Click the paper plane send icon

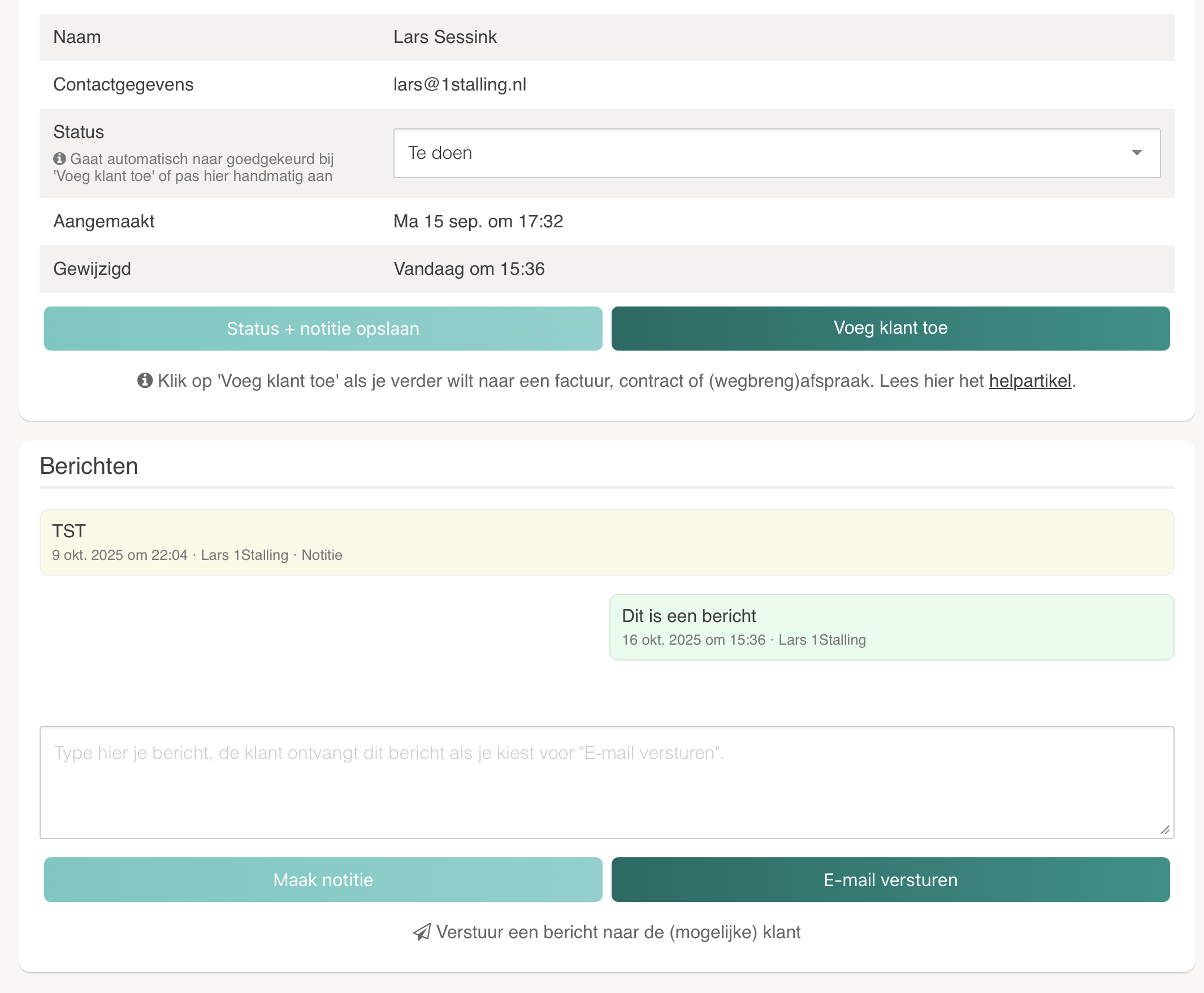(422, 932)
